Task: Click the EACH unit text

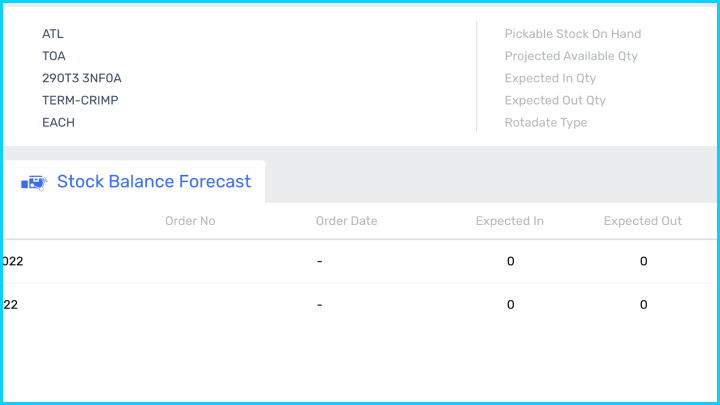Action: click(58, 122)
